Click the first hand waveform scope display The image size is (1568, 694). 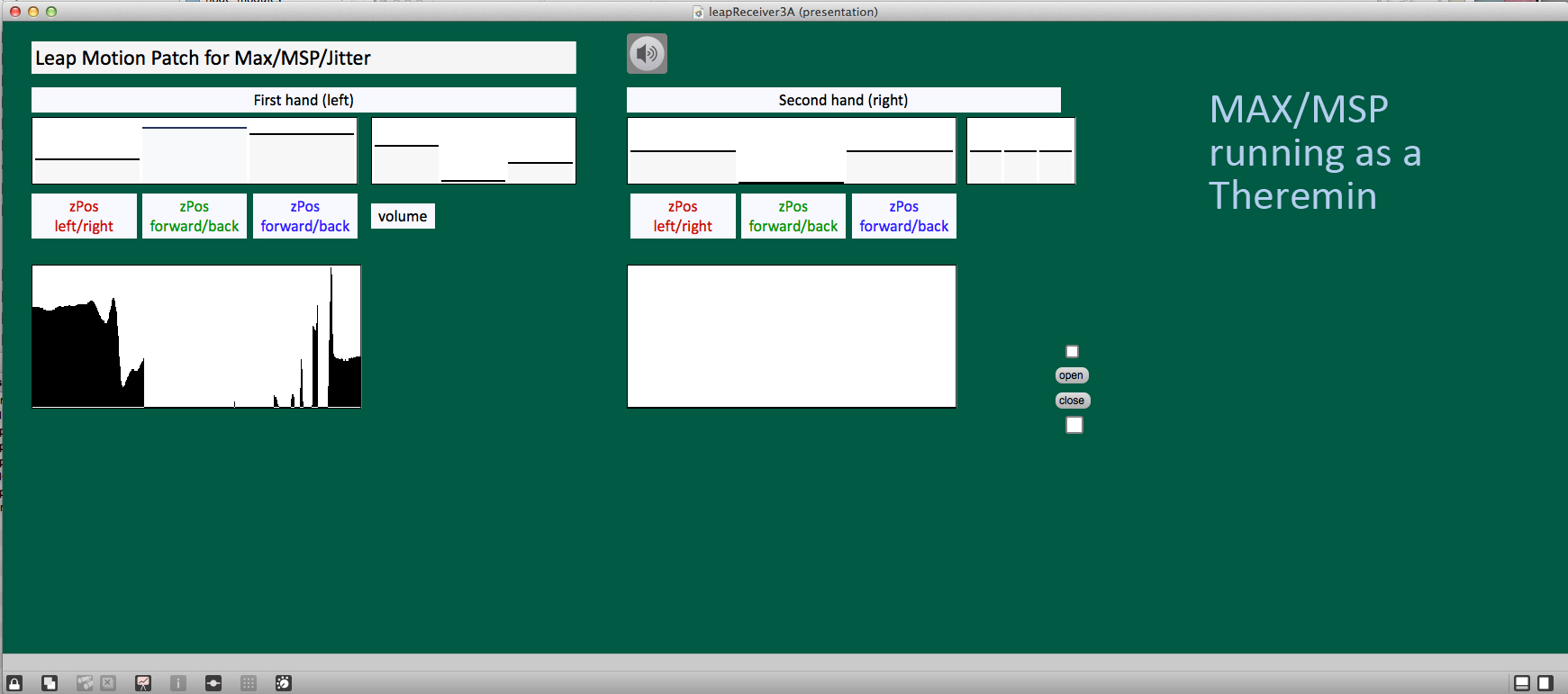click(x=196, y=337)
